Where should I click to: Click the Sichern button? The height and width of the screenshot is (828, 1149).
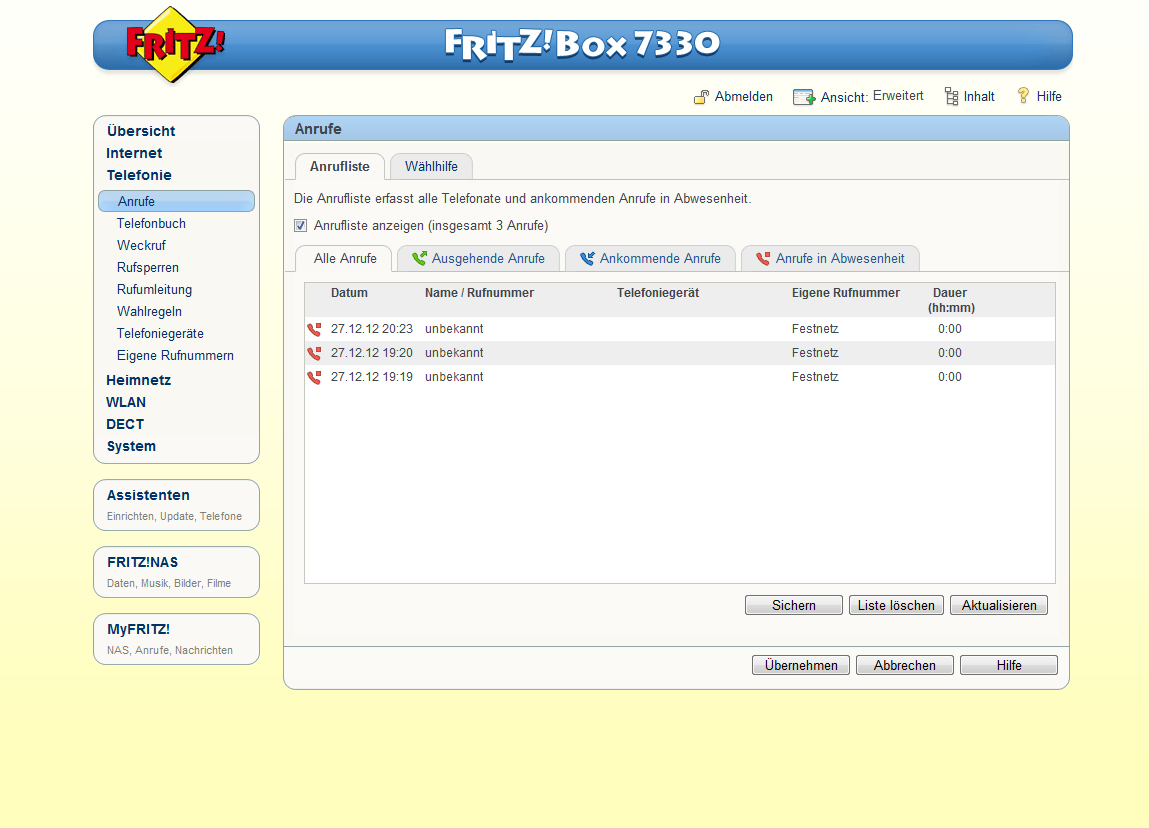point(794,605)
